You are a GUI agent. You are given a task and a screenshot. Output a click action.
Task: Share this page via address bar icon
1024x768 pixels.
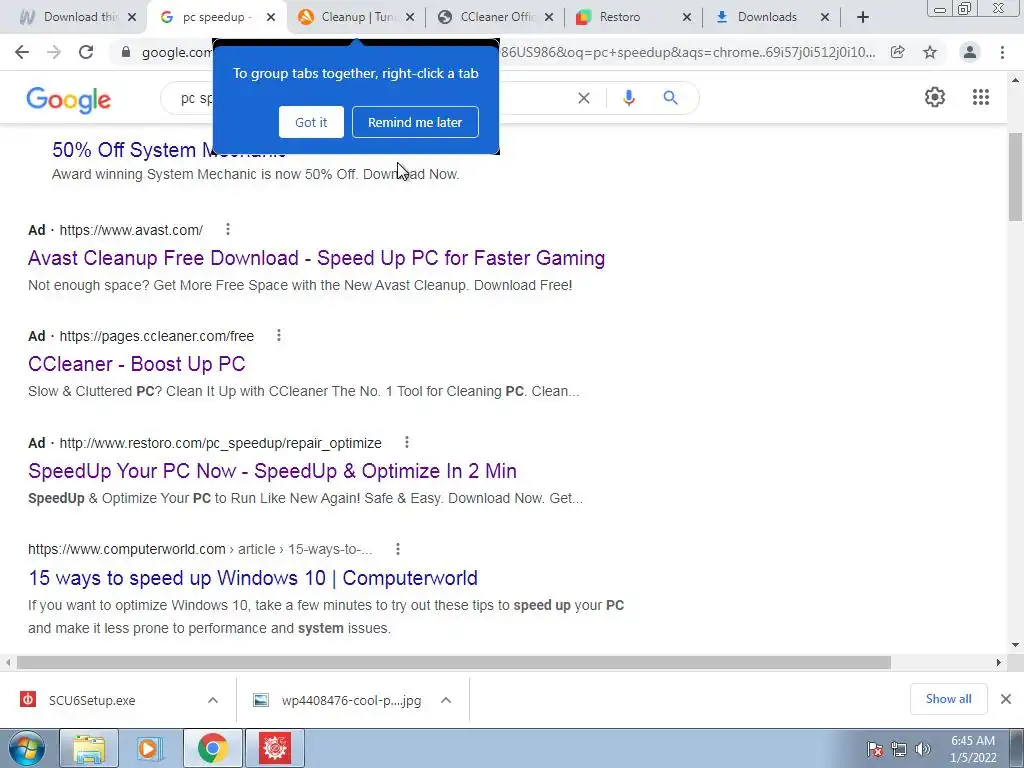pyautogui.click(x=898, y=52)
